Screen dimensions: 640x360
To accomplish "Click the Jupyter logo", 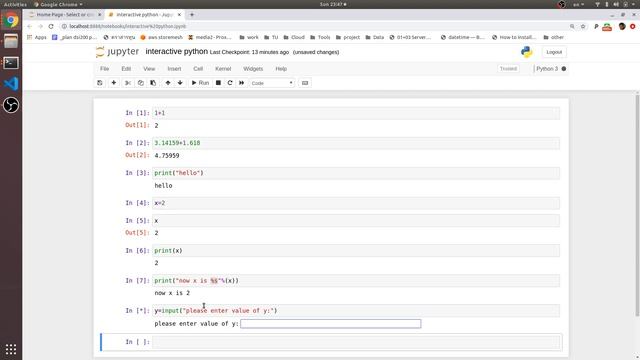I will 117,52.
